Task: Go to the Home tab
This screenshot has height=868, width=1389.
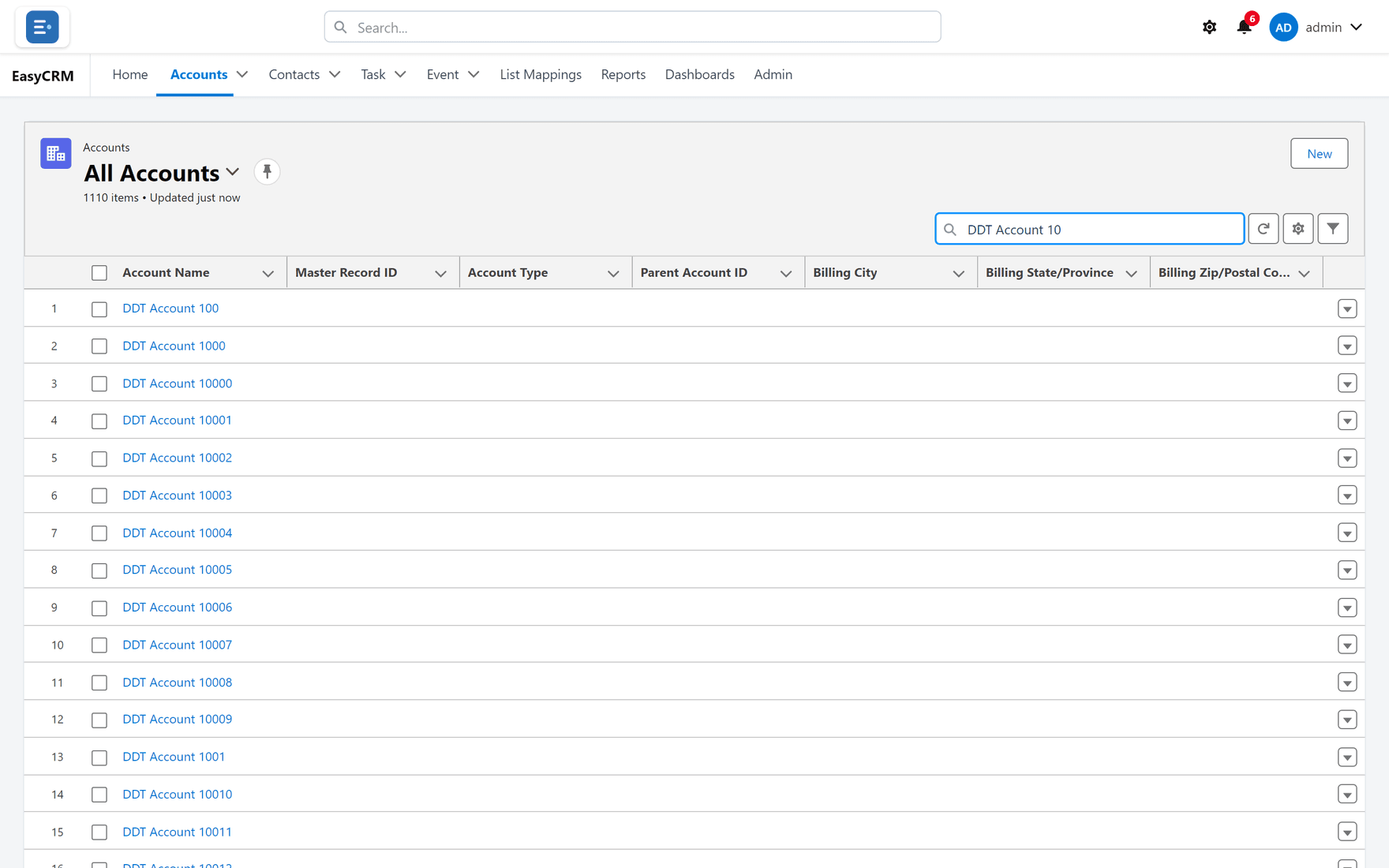Action: (129, 74)
